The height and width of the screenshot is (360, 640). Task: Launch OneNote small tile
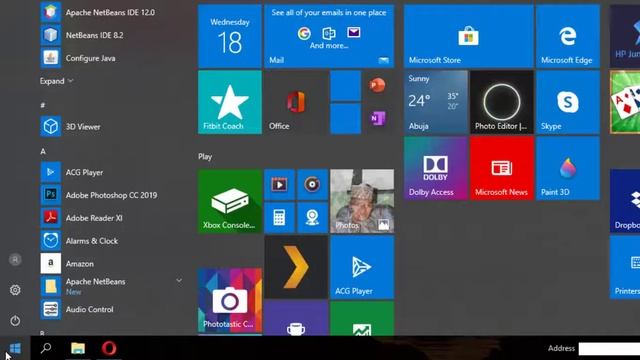coord(378,119)
